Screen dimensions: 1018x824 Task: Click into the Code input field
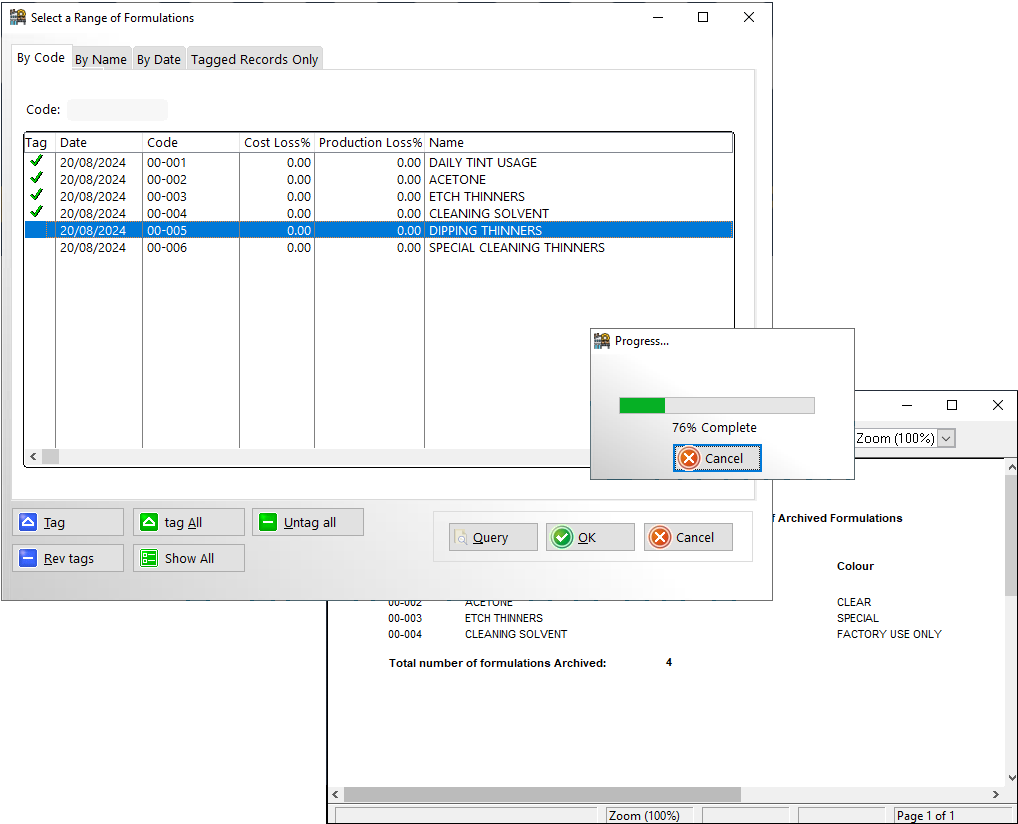(x=117, y=110)
